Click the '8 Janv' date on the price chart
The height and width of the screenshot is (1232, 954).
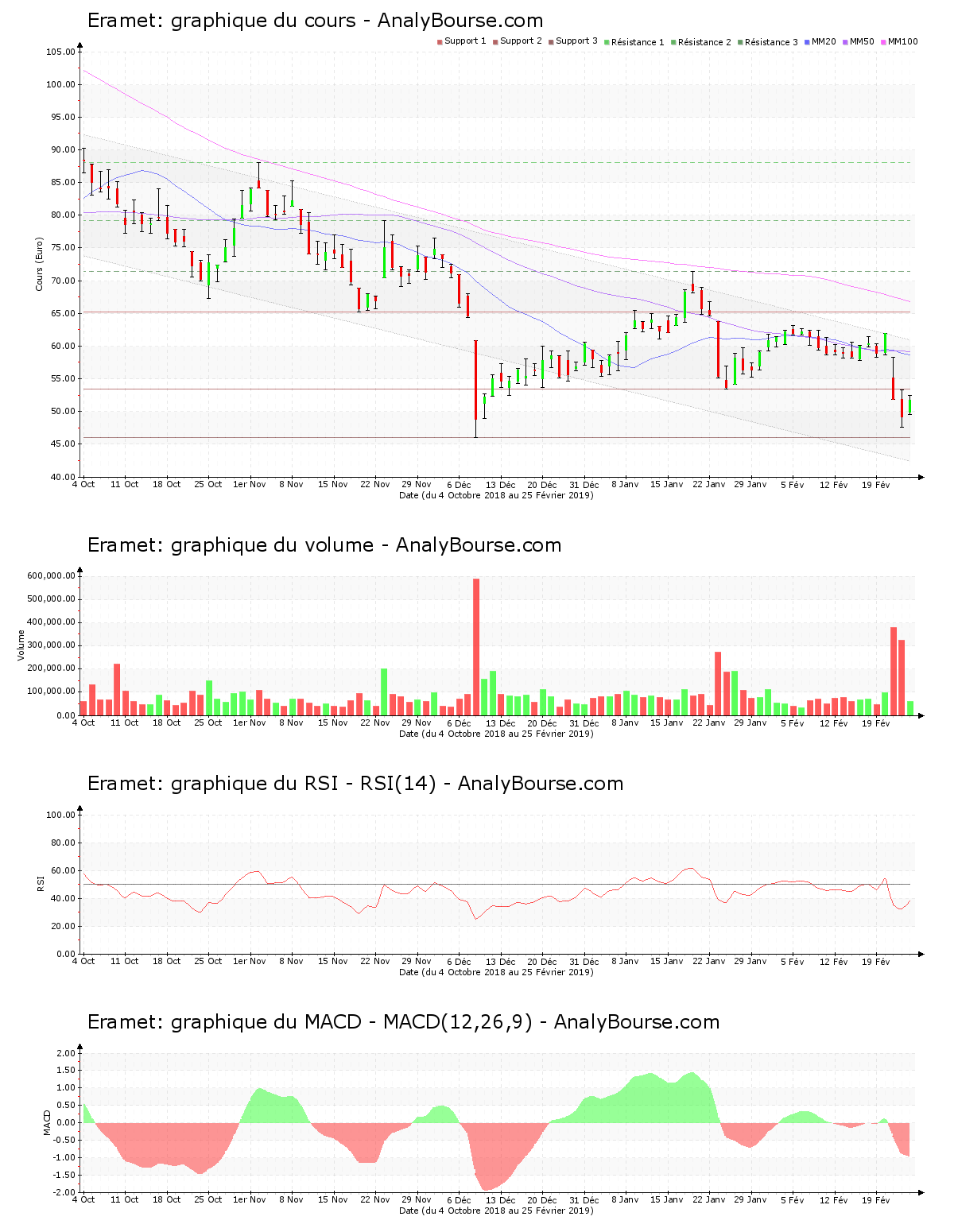pos(625,485)
